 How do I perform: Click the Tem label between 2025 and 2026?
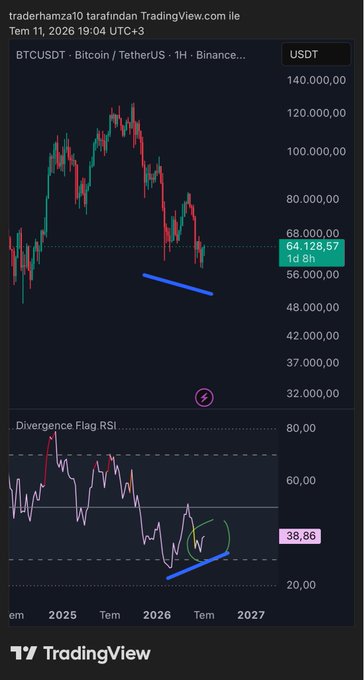point(110,615)
